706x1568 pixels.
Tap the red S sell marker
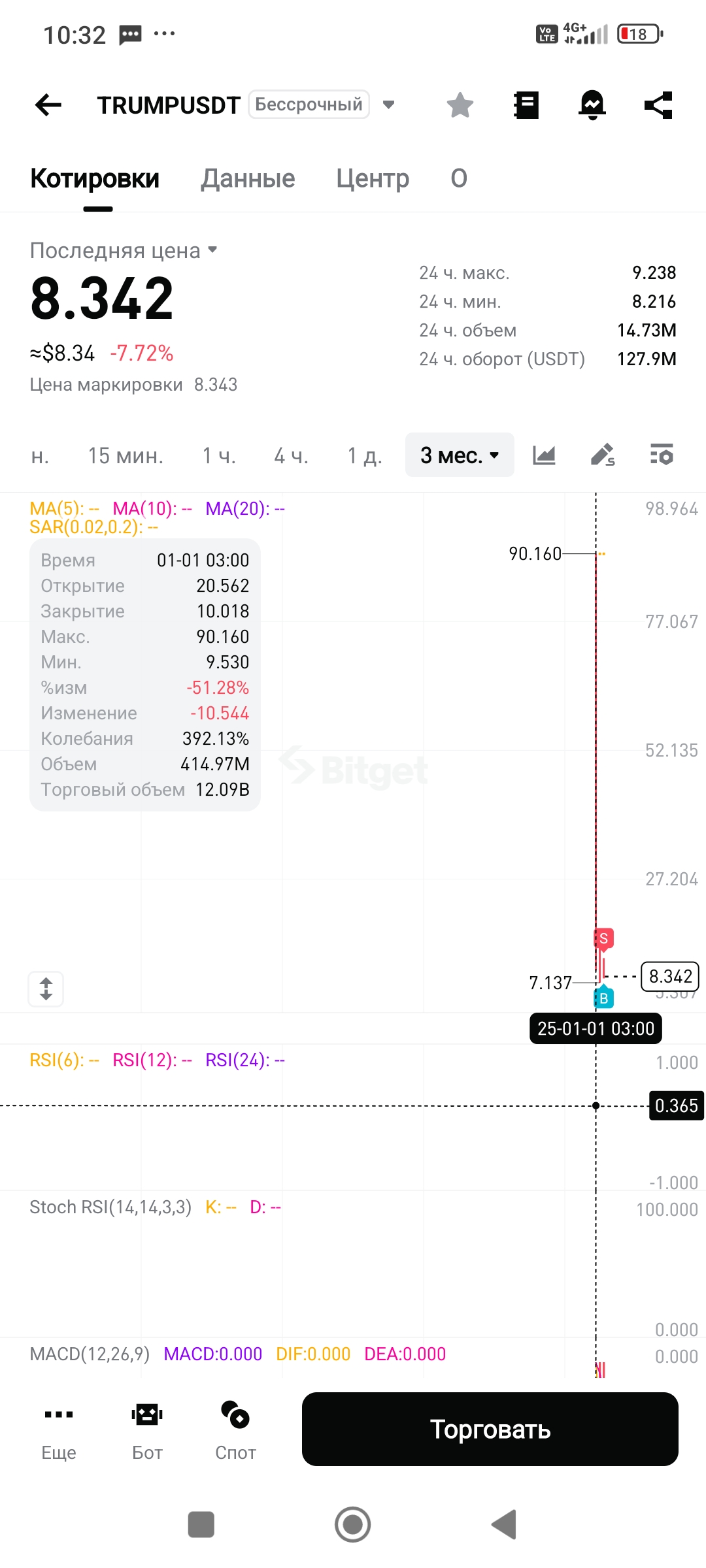tap(603, 938)
